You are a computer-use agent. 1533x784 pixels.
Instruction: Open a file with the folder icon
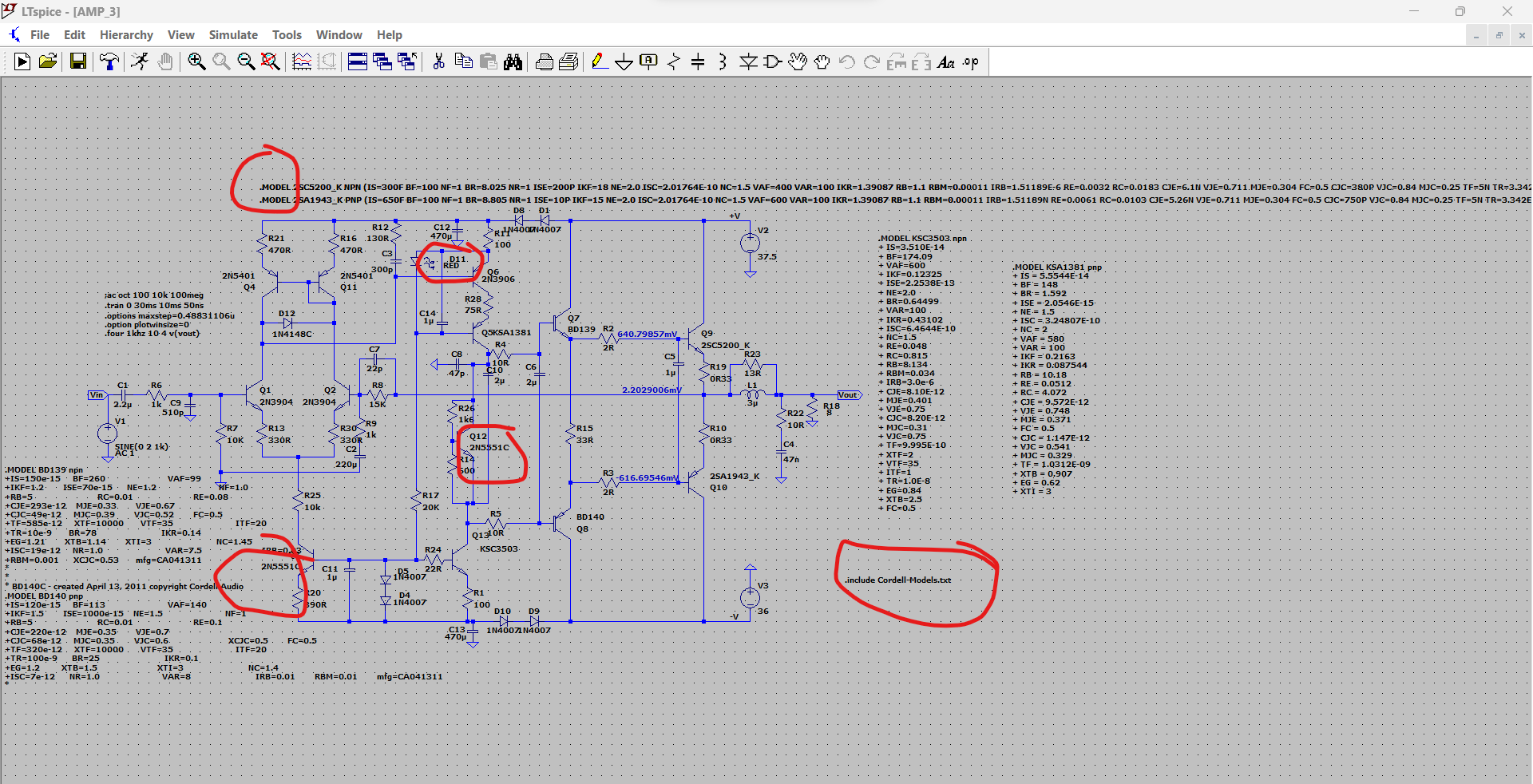tap(48, 61)
